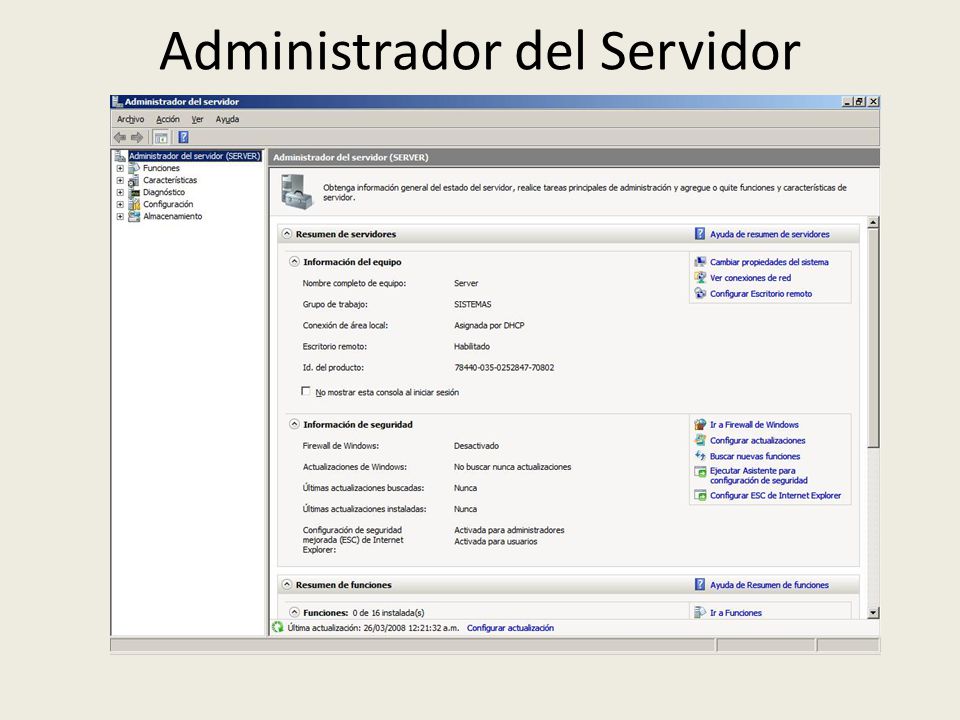Open the Help toolbar icon
This screenshot has width=960, height=720.
point(183,138)
